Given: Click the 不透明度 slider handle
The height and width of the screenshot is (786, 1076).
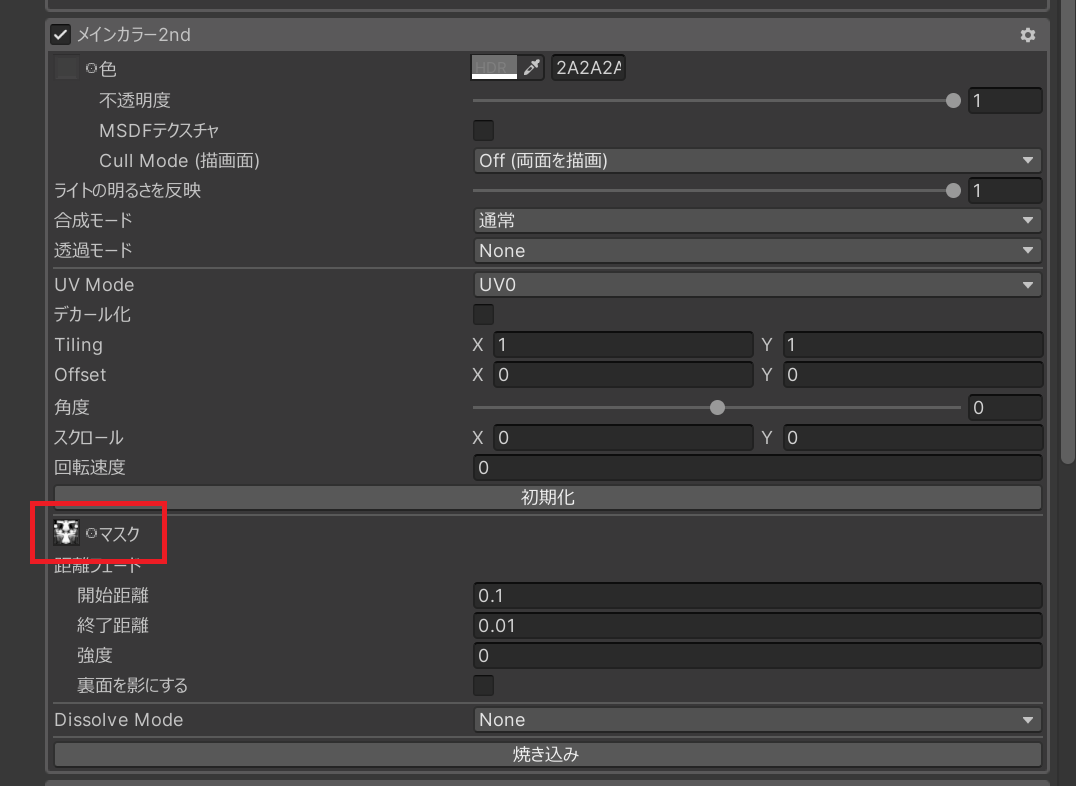Looking at the screenshot, I should coord(953,100).
